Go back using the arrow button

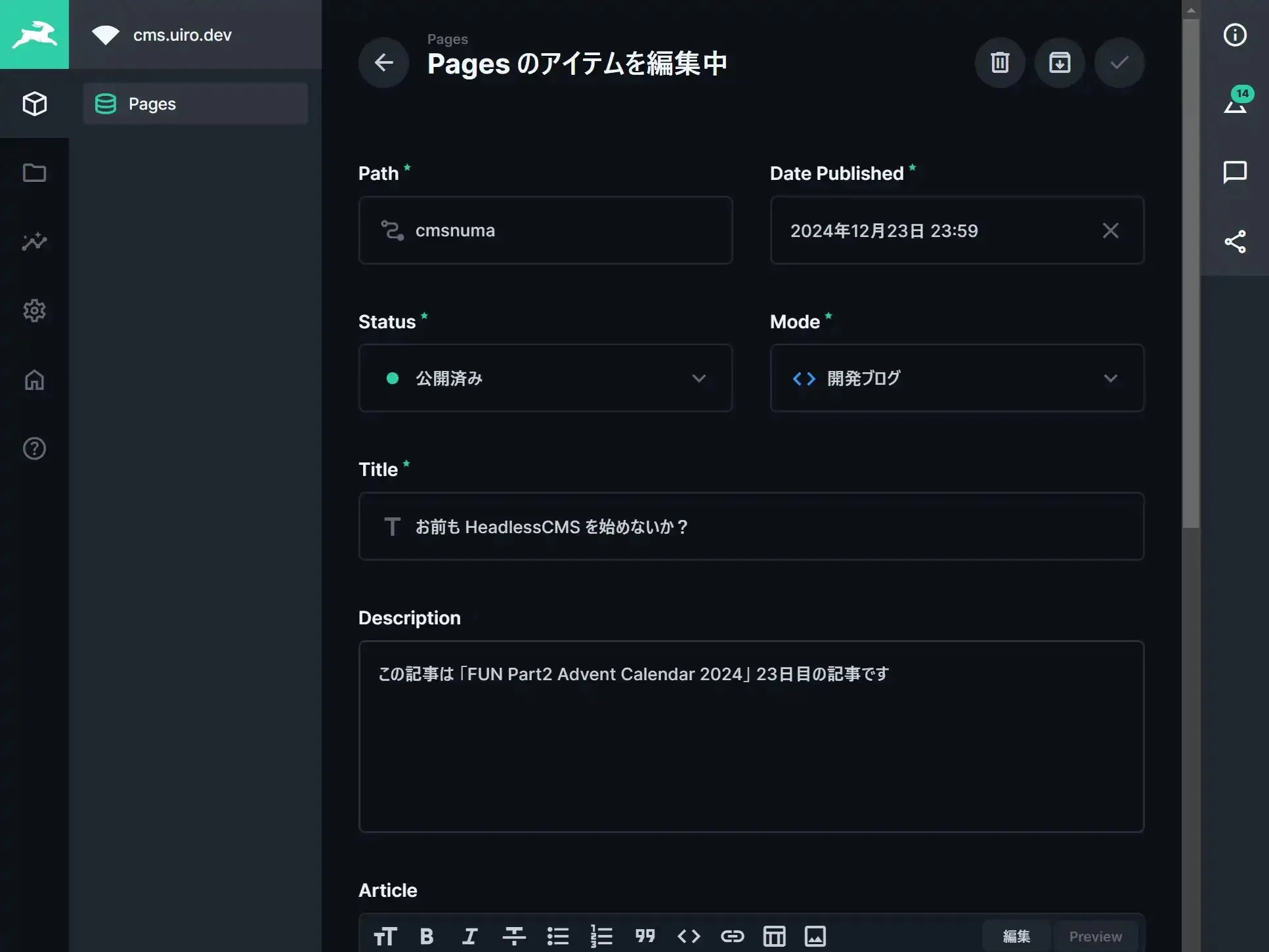[383, 62]
